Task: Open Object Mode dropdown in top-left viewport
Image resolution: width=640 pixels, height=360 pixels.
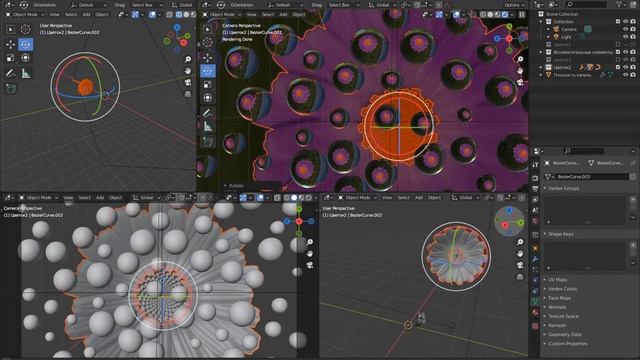Action: point(24,14)
